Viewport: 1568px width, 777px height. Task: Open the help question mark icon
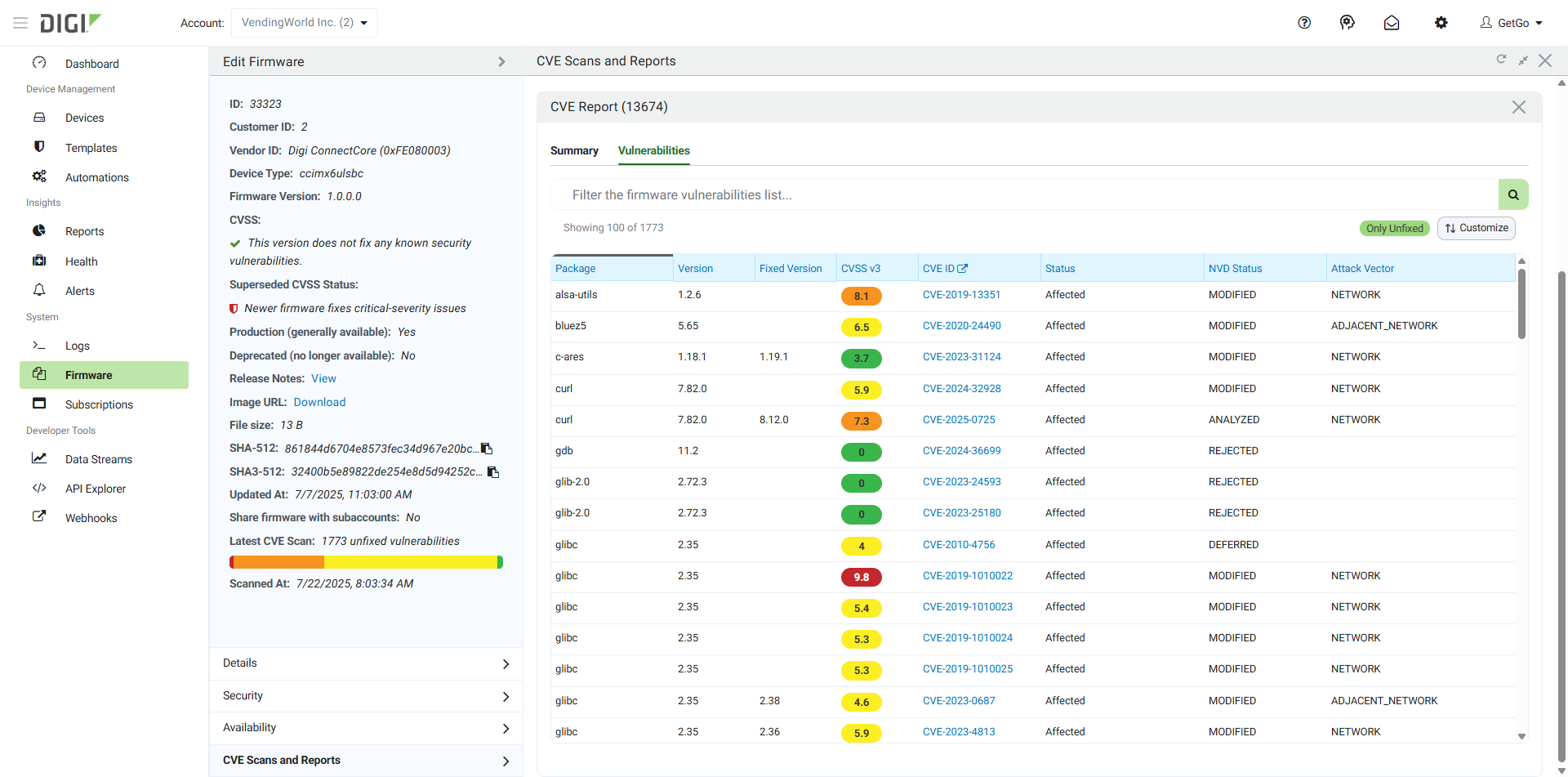[x=1304, y=23]
